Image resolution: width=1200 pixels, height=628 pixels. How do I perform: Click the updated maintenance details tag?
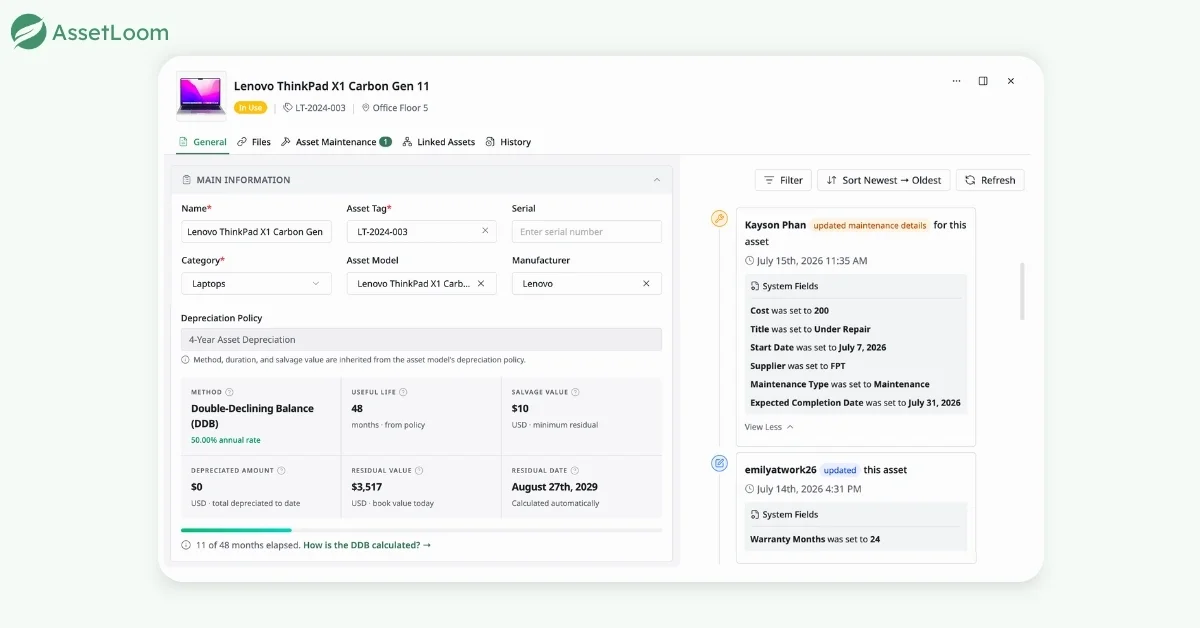click(870, 225)
